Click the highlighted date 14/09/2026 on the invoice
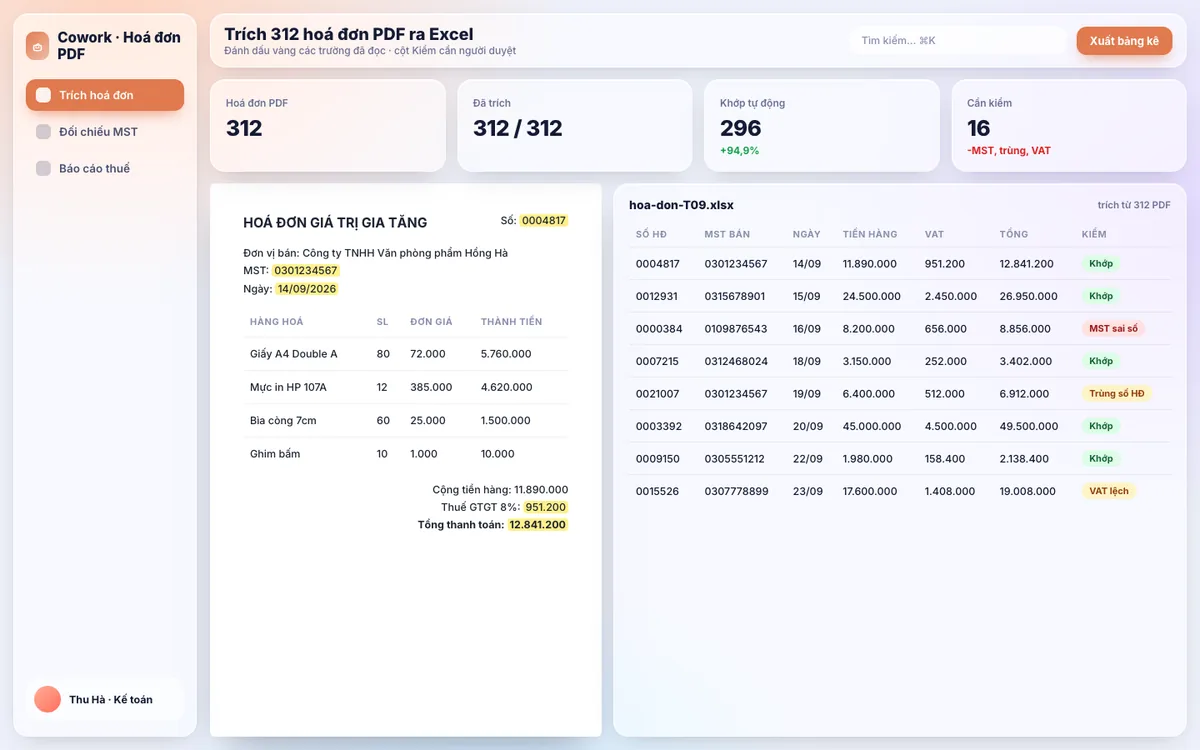 pos(307,289)
